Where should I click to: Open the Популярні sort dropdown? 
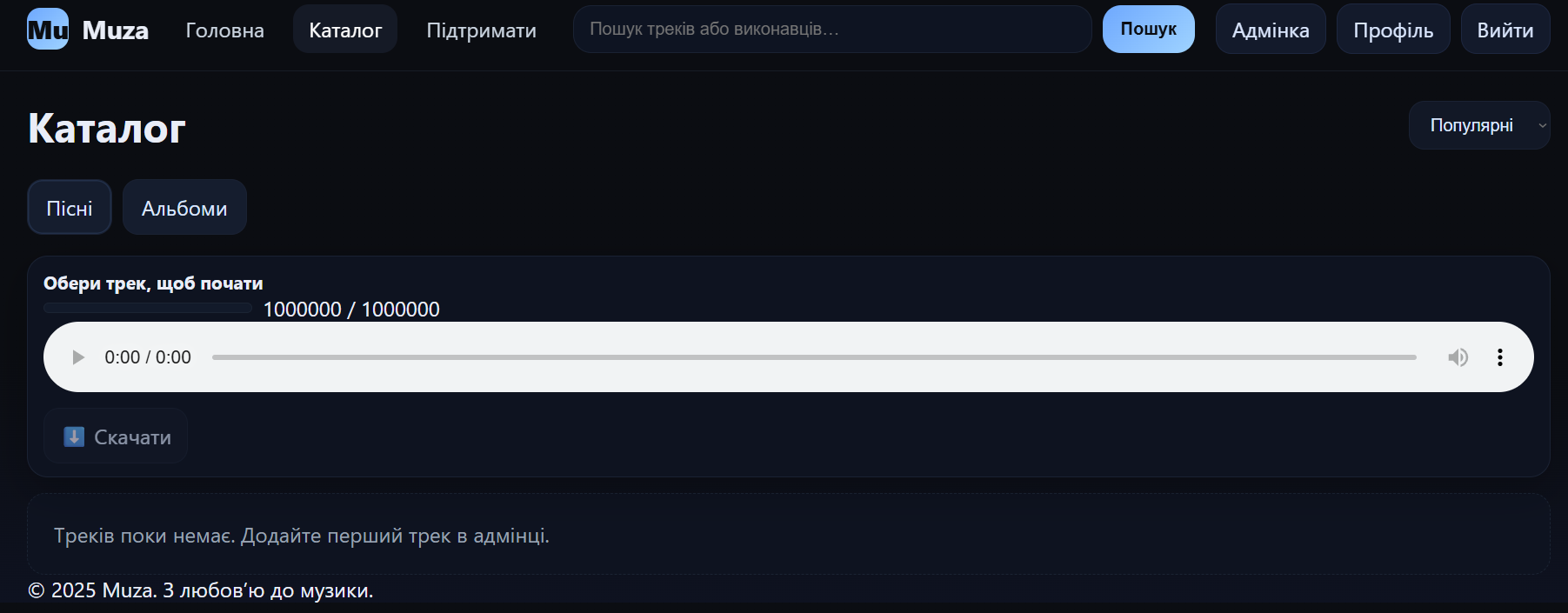(x=1478, y=125)
